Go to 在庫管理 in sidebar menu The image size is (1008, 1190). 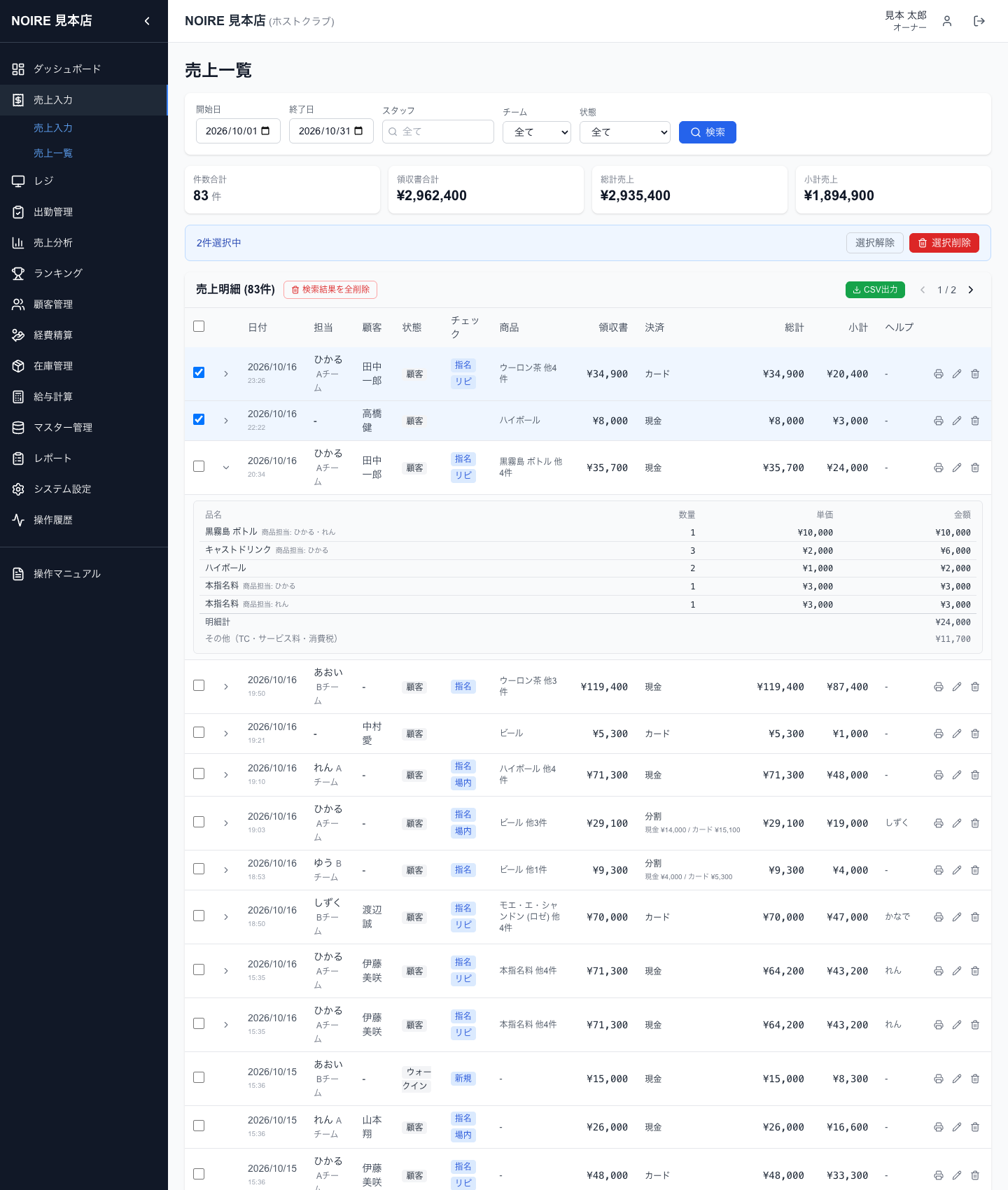84,366
